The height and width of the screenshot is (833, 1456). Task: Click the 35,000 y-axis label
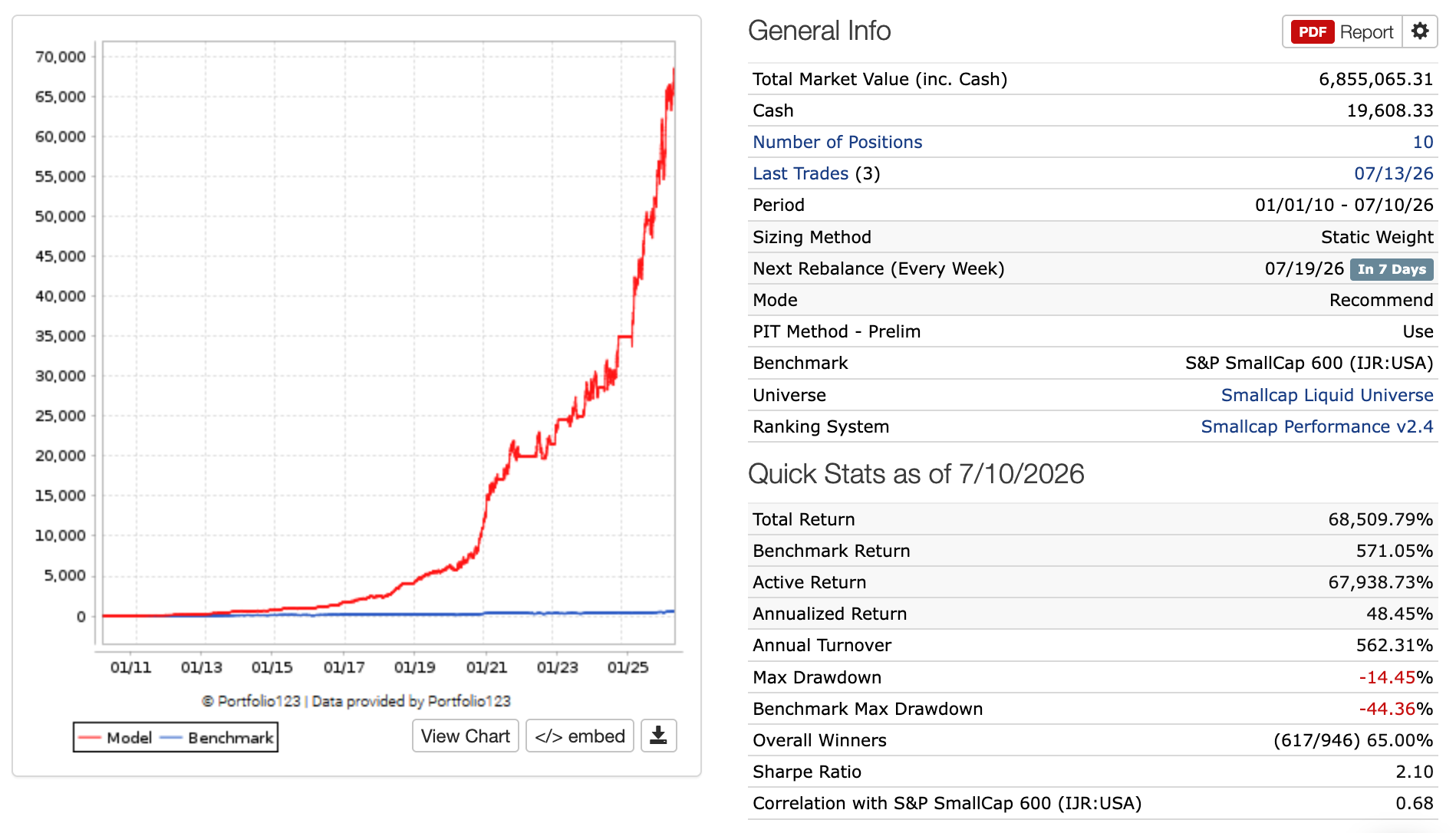(61, 336)
